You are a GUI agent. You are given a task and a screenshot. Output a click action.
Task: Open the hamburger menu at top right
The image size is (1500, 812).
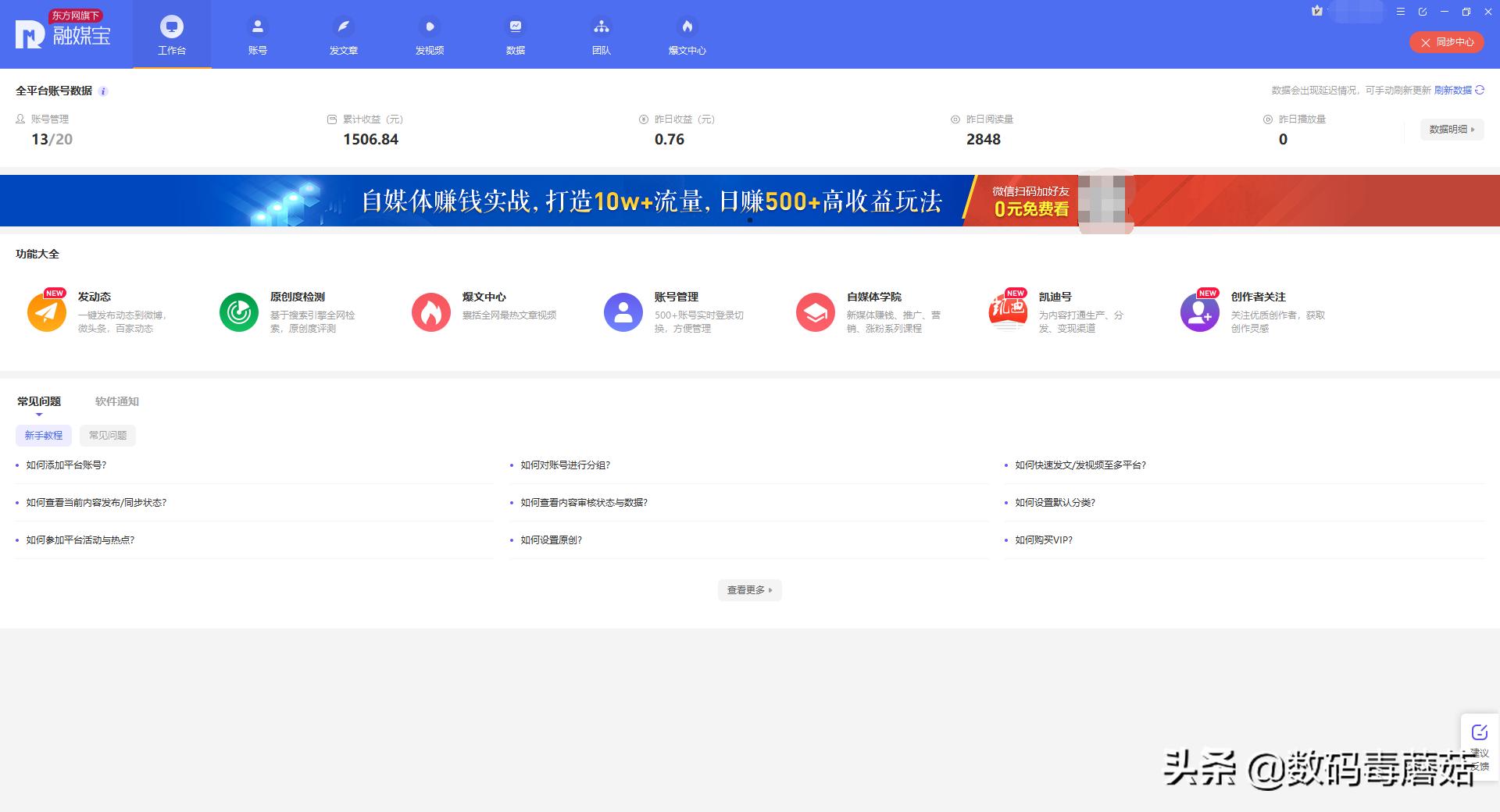(1401, 12)
